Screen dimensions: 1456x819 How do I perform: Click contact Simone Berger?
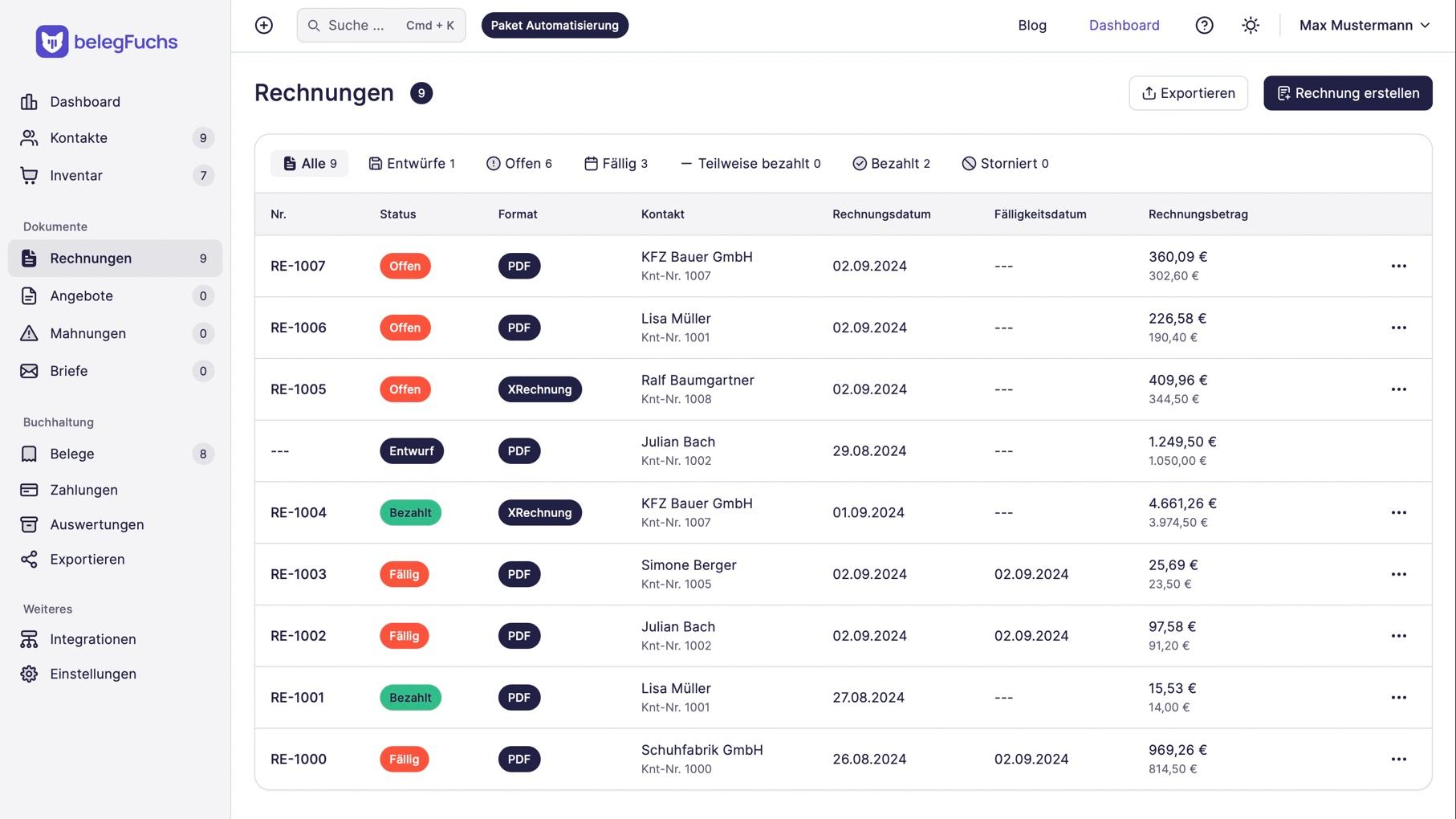pyautogui.click(x=689, y=565)
